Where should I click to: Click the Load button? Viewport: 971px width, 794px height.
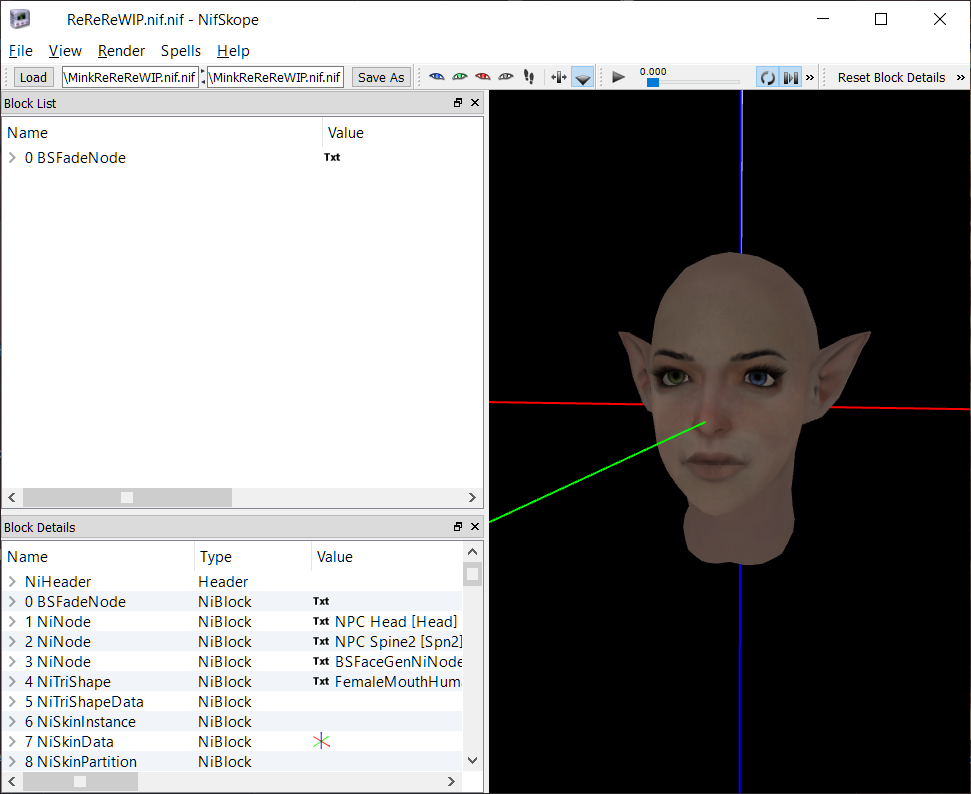coord(33,77)
